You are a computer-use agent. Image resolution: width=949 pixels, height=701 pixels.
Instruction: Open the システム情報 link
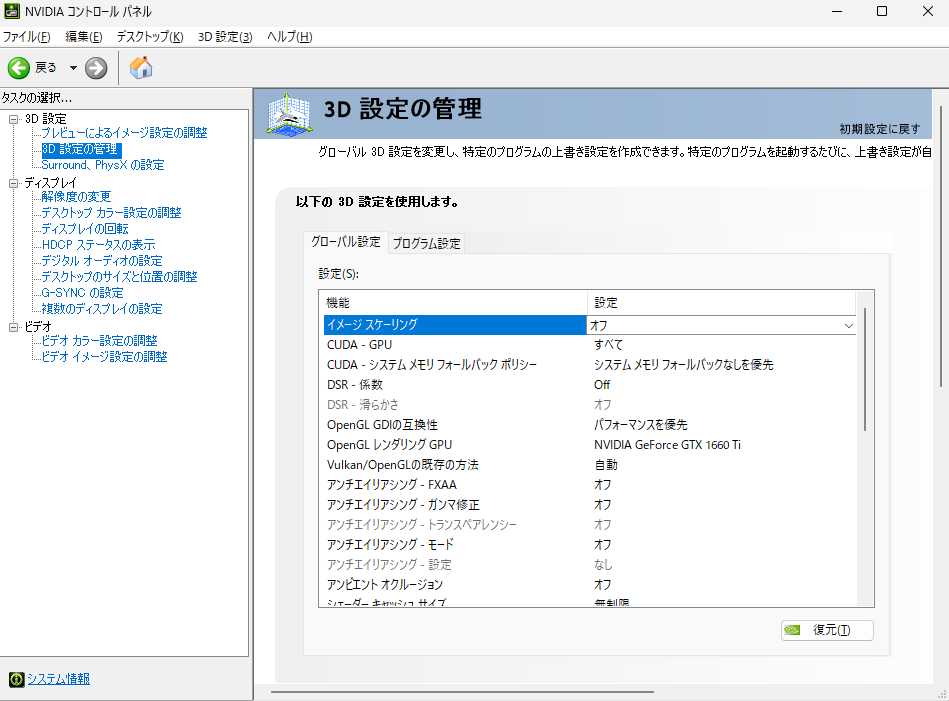59,679
